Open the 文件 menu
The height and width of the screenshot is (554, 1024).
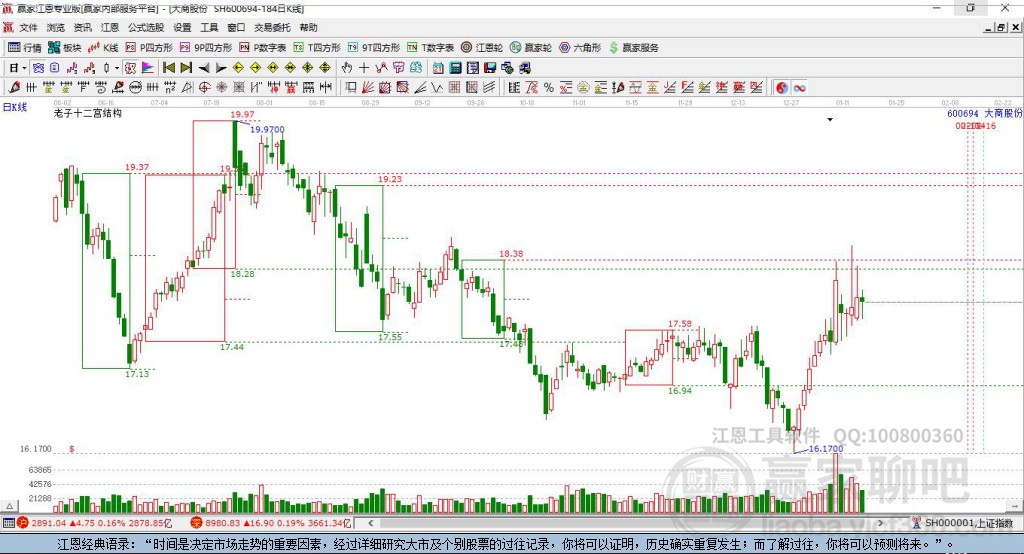(28, 27)
